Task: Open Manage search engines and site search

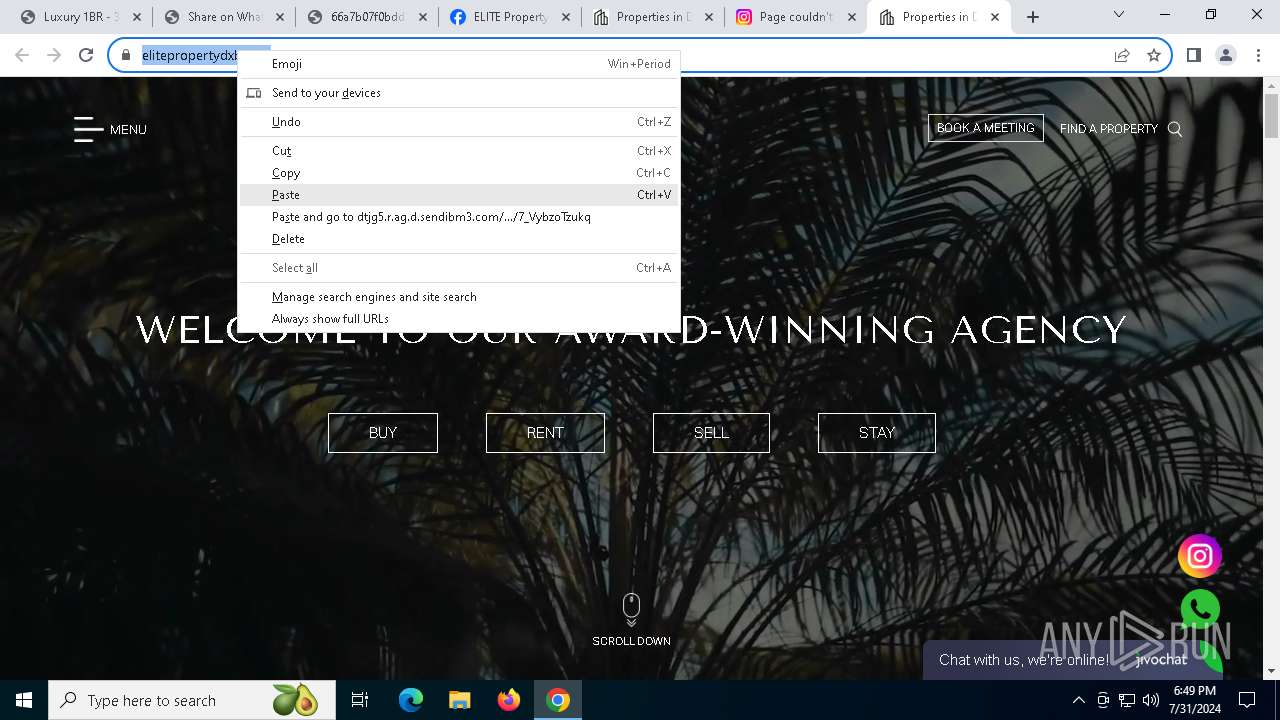Action: pyautogui.click(x=459, y=297)
